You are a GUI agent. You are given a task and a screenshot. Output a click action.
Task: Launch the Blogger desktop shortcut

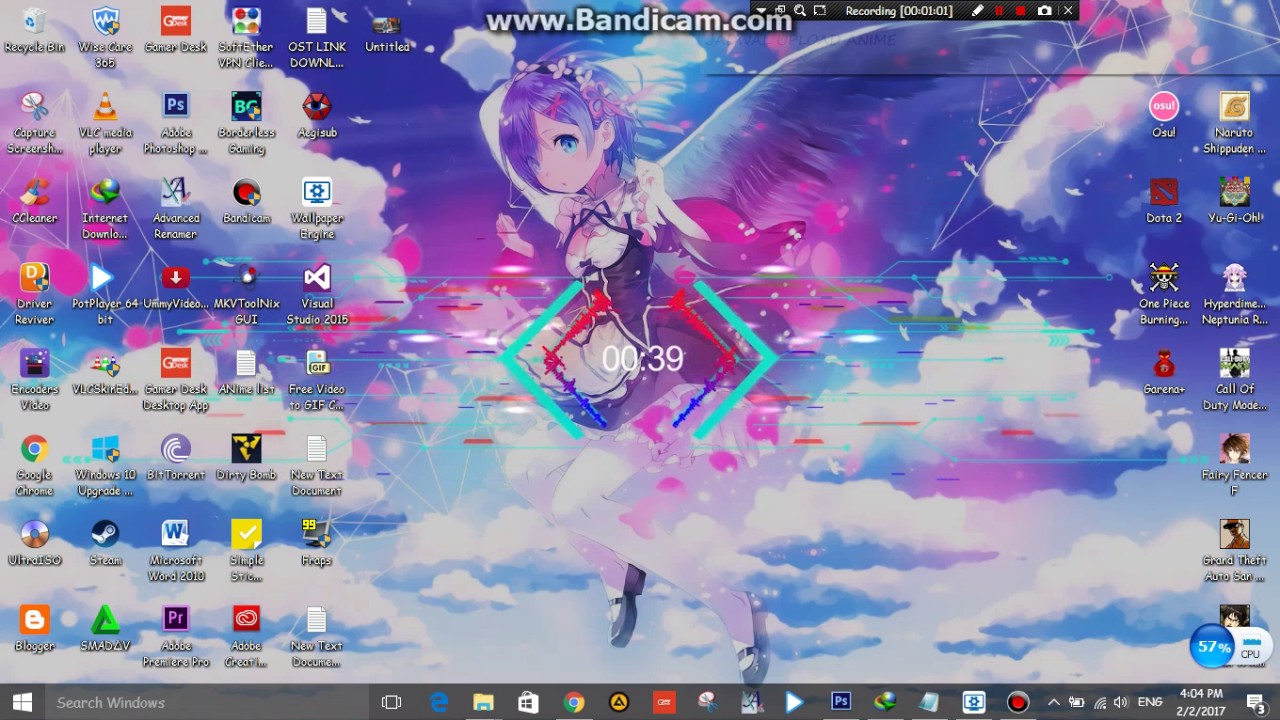point(35,629)
